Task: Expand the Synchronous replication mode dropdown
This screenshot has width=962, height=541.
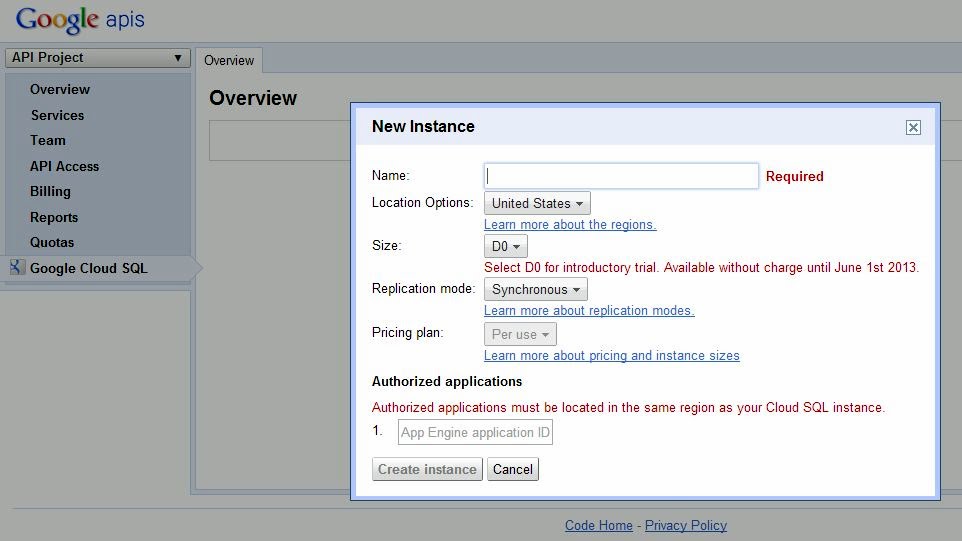Action: pyautogui.click(x=535, y=289)
